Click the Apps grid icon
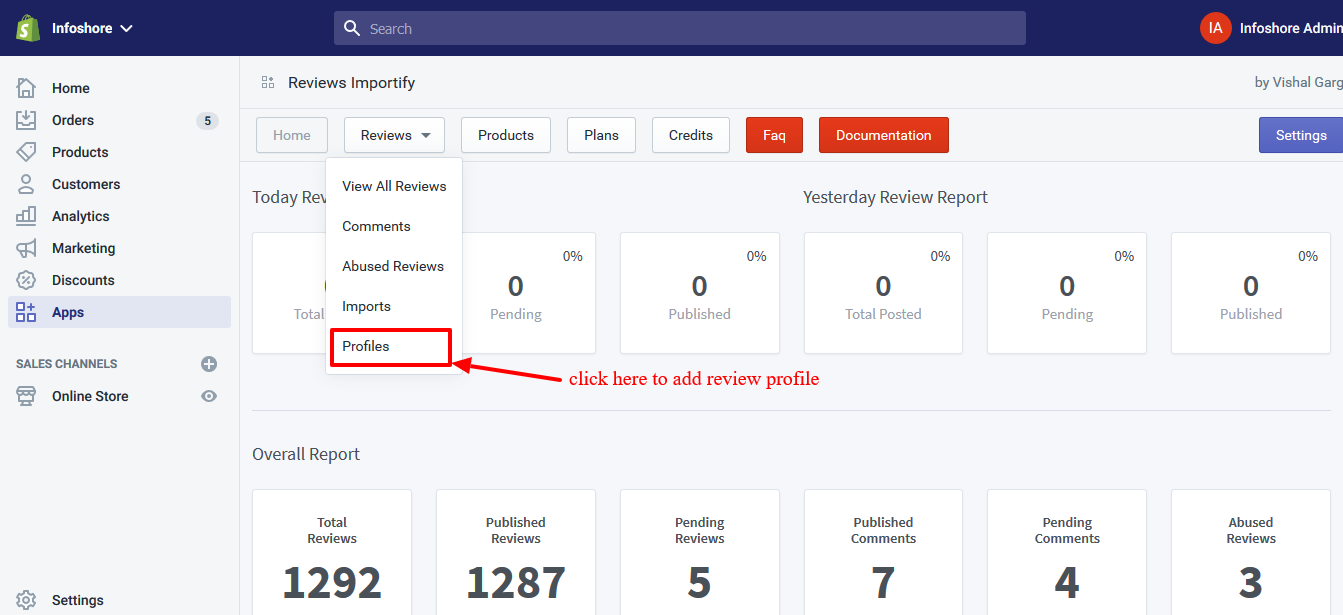 click(26, 312)
